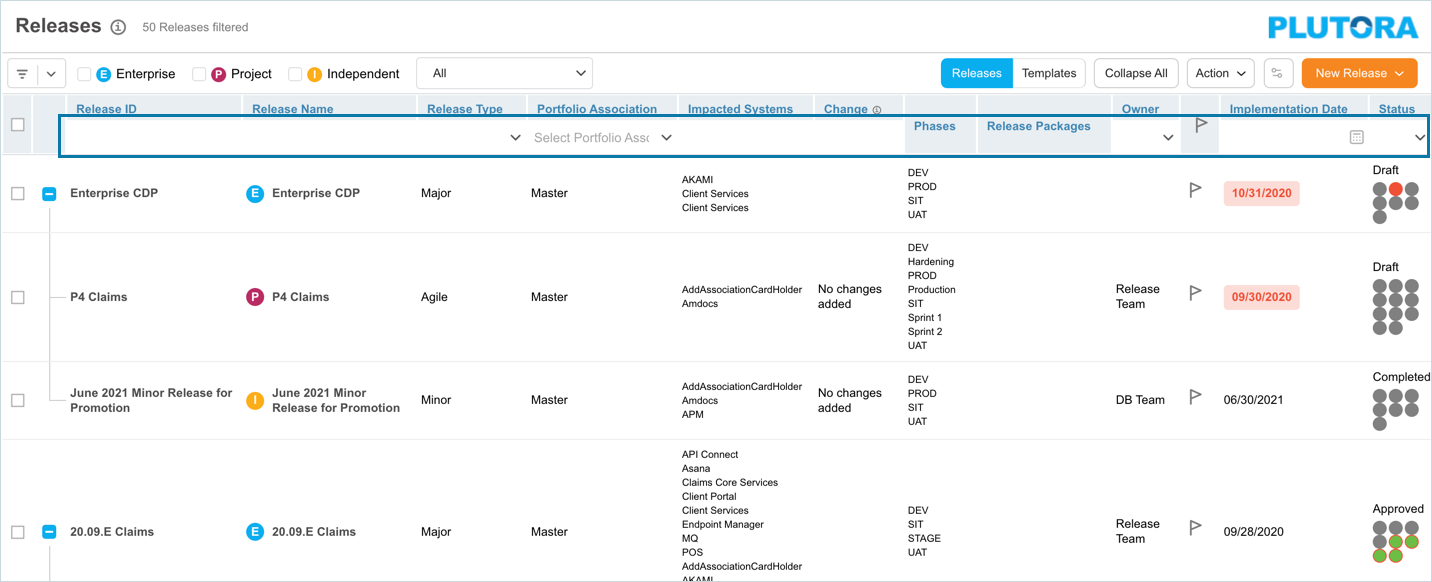
Task: Open the Implementation Date calendar picker
Action: (1356, 137)
